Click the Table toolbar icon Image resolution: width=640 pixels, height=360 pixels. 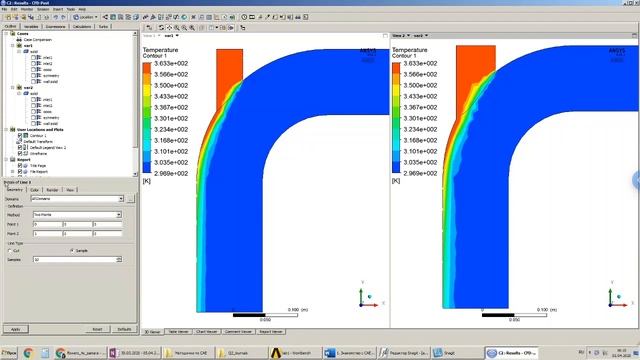pos(209,17)
